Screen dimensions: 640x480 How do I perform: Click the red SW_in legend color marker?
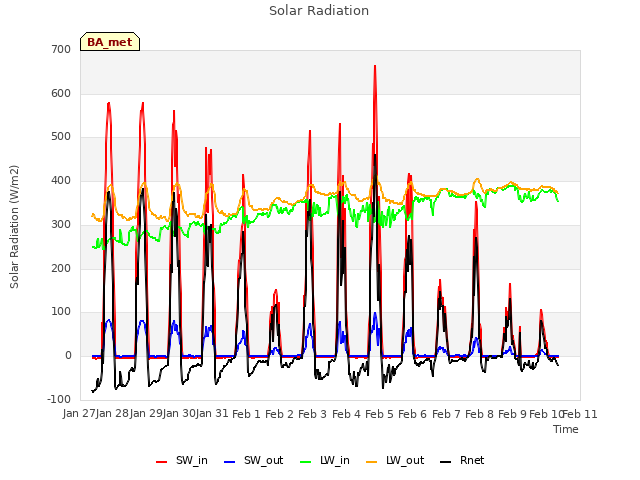pyautogui.click(x=162, y=462)
